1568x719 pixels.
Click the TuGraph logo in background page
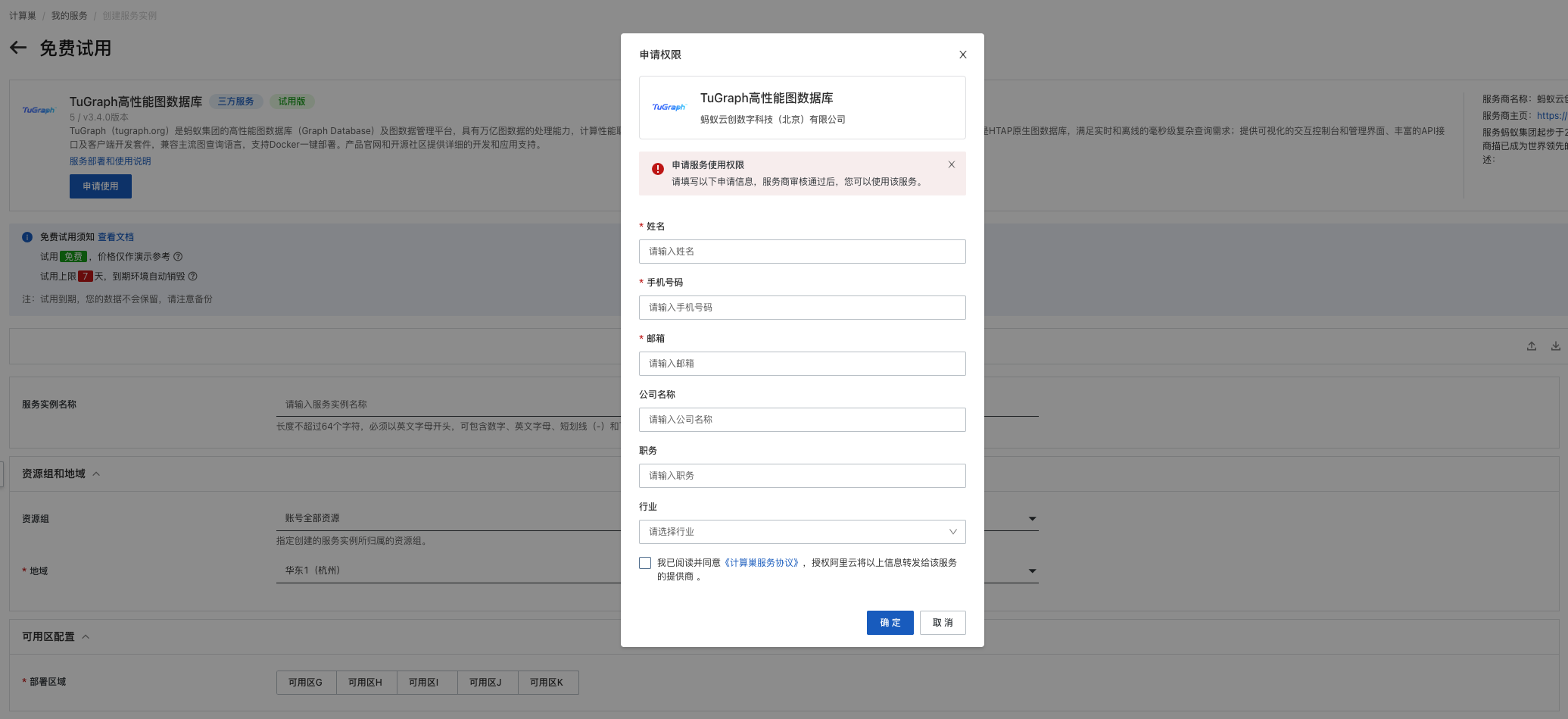tap(39, 111)
